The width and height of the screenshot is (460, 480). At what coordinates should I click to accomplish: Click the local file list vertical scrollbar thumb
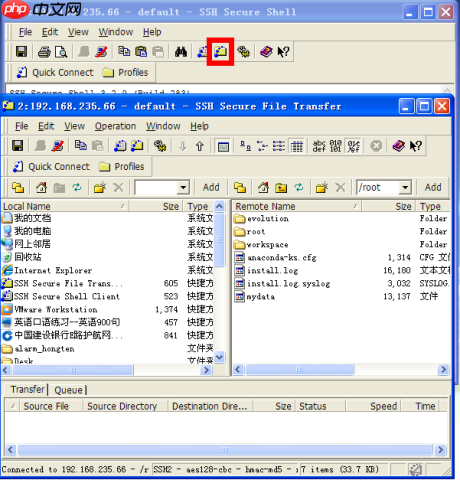point(219,239)
